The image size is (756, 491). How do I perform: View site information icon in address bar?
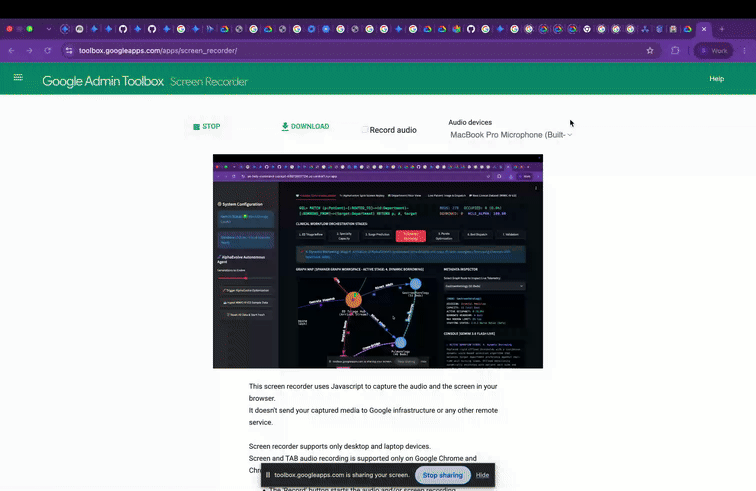(x=69, y=50)
